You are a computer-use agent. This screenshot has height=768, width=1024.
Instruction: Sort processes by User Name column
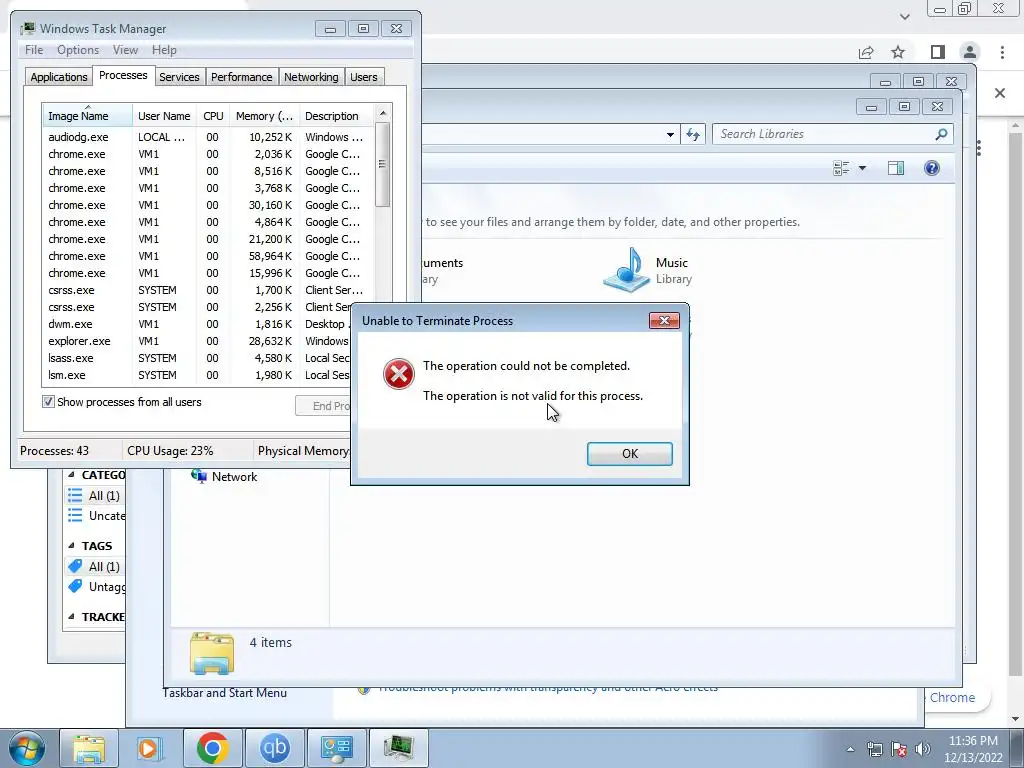tap(164, 116)
